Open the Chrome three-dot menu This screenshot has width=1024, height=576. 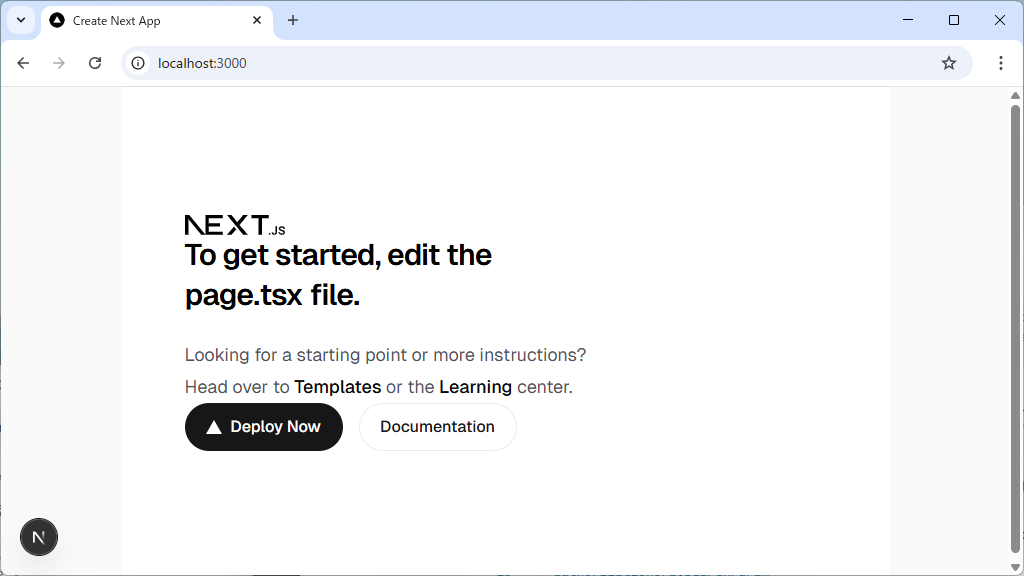tap(1000, 63)
